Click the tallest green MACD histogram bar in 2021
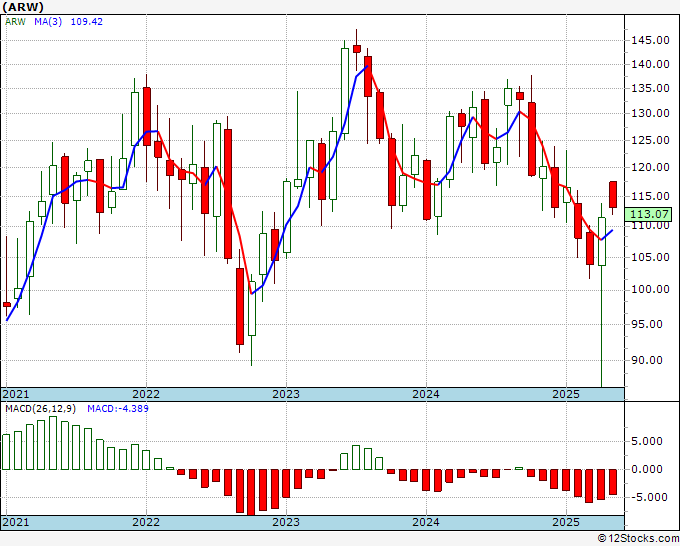Viewport: 680px width, 546px height. tap(53, 443)
